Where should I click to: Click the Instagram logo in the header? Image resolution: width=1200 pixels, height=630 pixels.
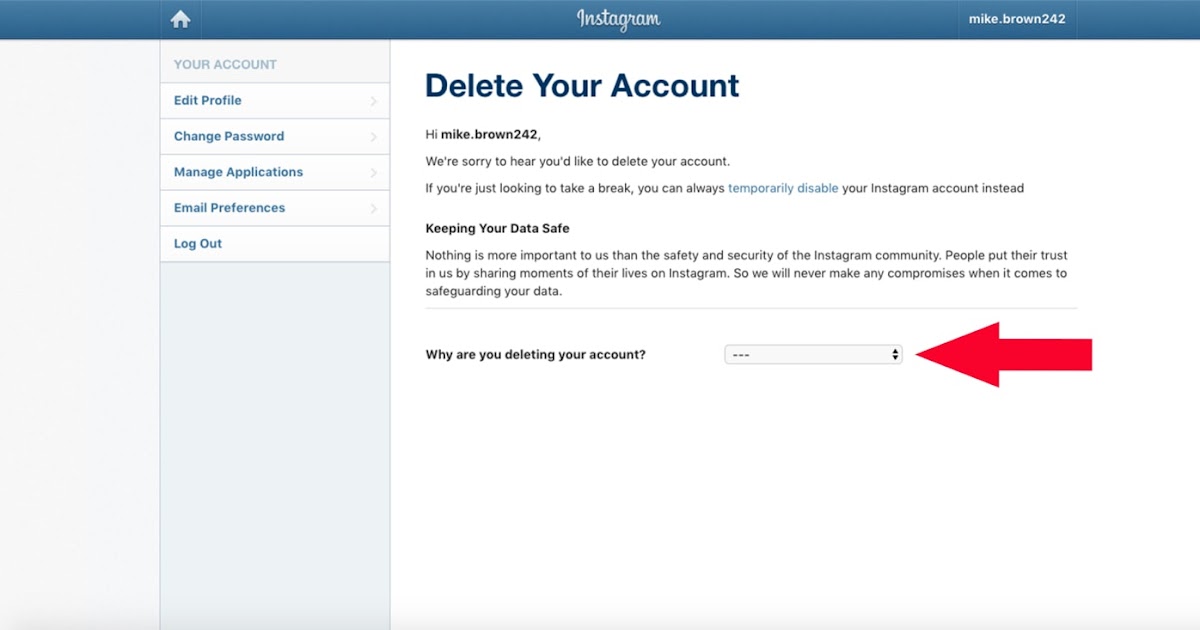pos(618,19)
